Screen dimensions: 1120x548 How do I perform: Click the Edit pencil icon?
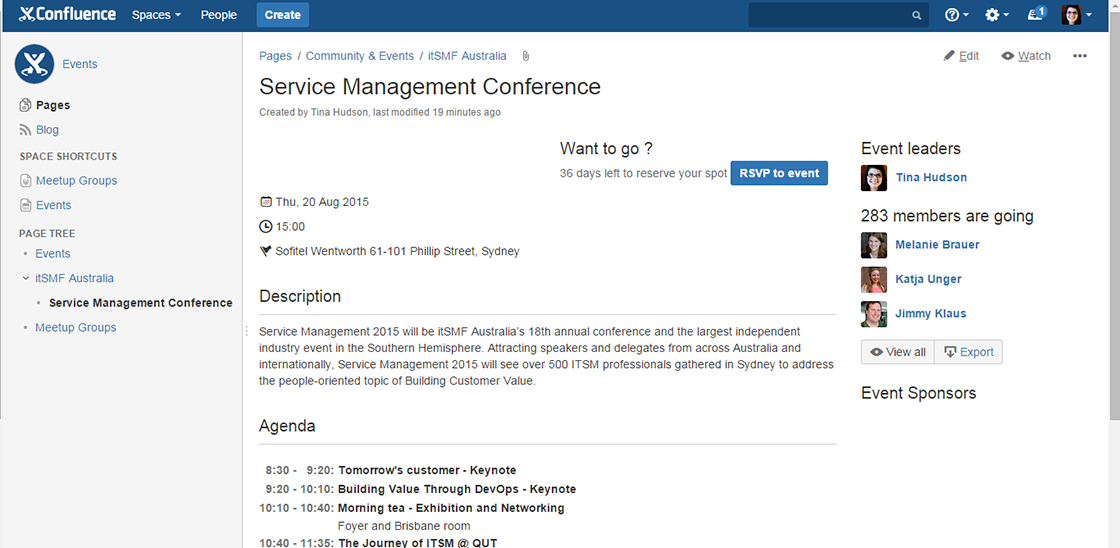coord(949,56)
